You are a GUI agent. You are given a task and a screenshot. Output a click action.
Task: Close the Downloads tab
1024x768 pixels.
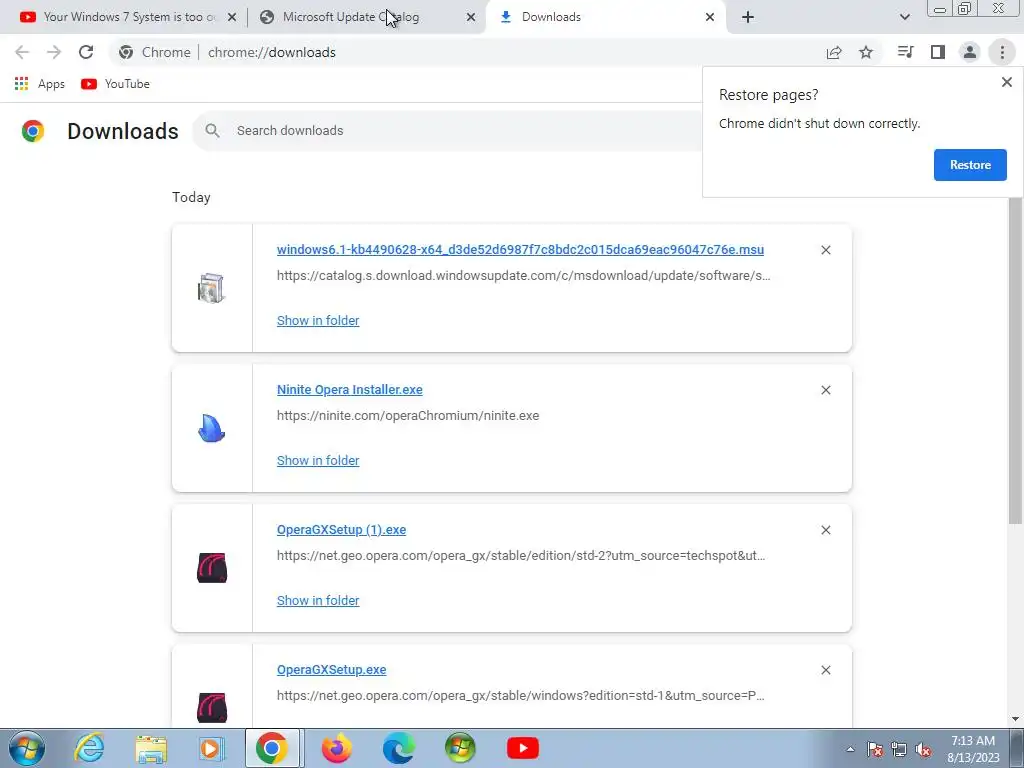pos(710,18)
